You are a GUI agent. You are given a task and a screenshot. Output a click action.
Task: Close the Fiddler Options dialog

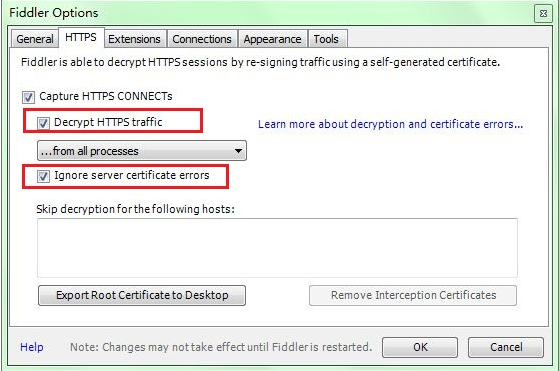coord(543,14)
